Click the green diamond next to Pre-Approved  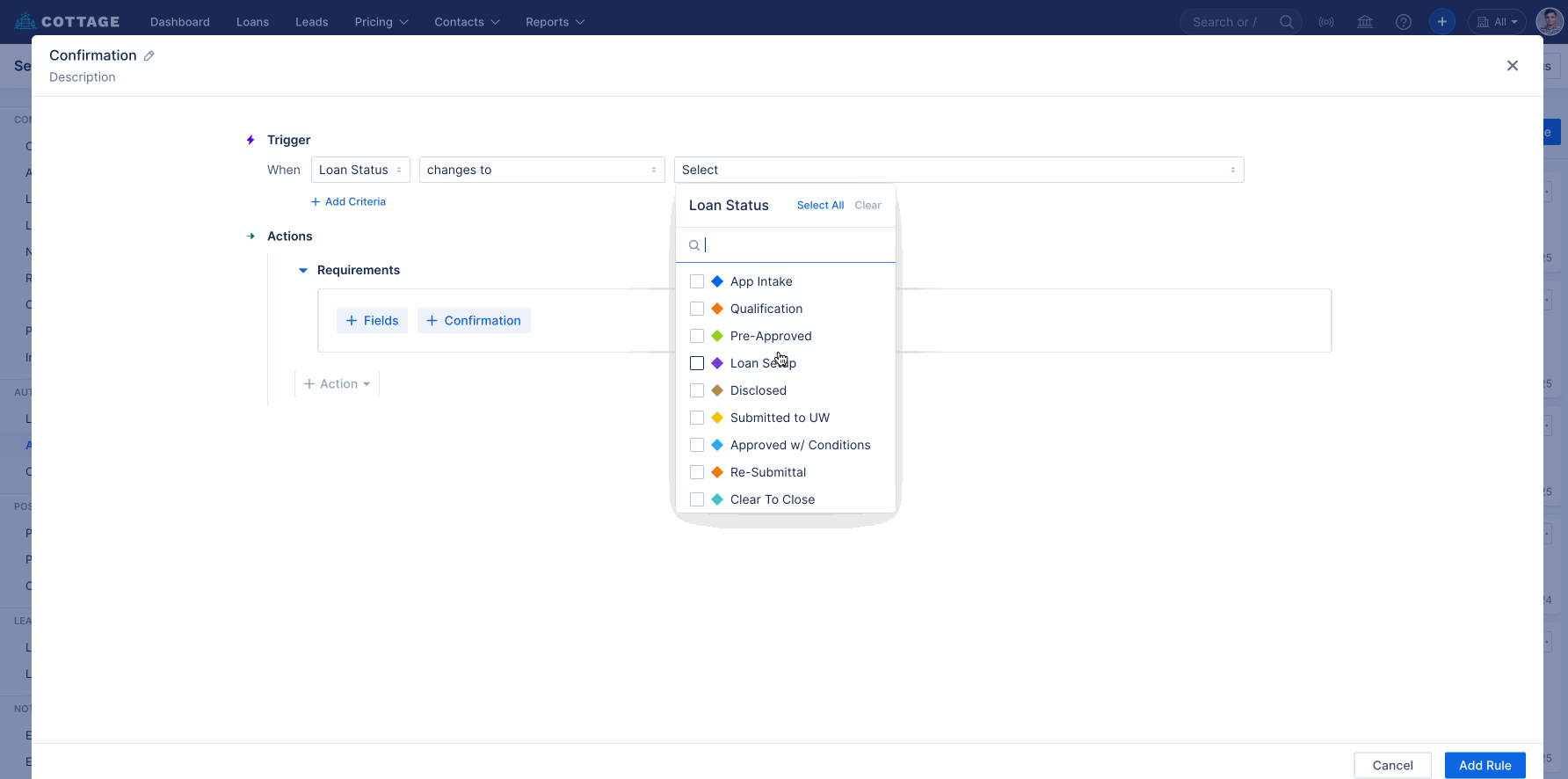[x=717, y=336]
